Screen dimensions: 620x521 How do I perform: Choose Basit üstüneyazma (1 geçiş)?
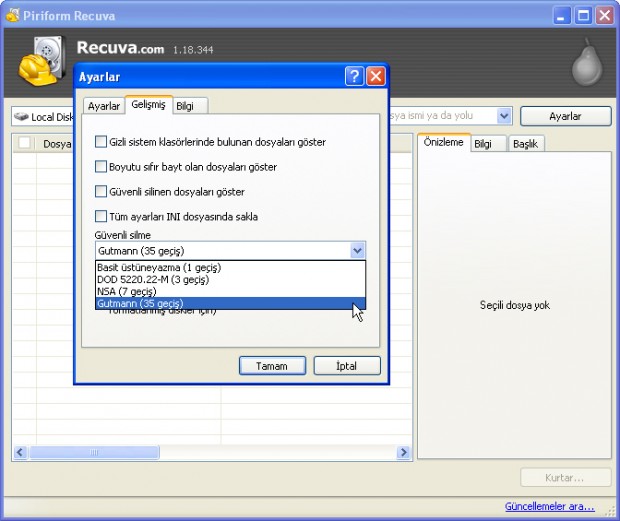[x=231, y=267]
